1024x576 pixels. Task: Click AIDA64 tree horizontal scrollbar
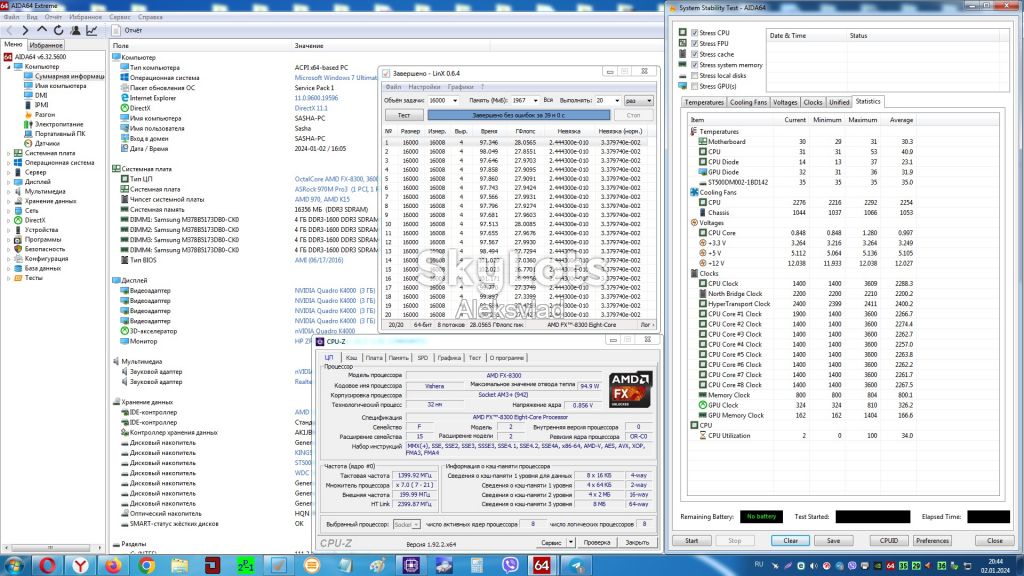click(52, 548)
